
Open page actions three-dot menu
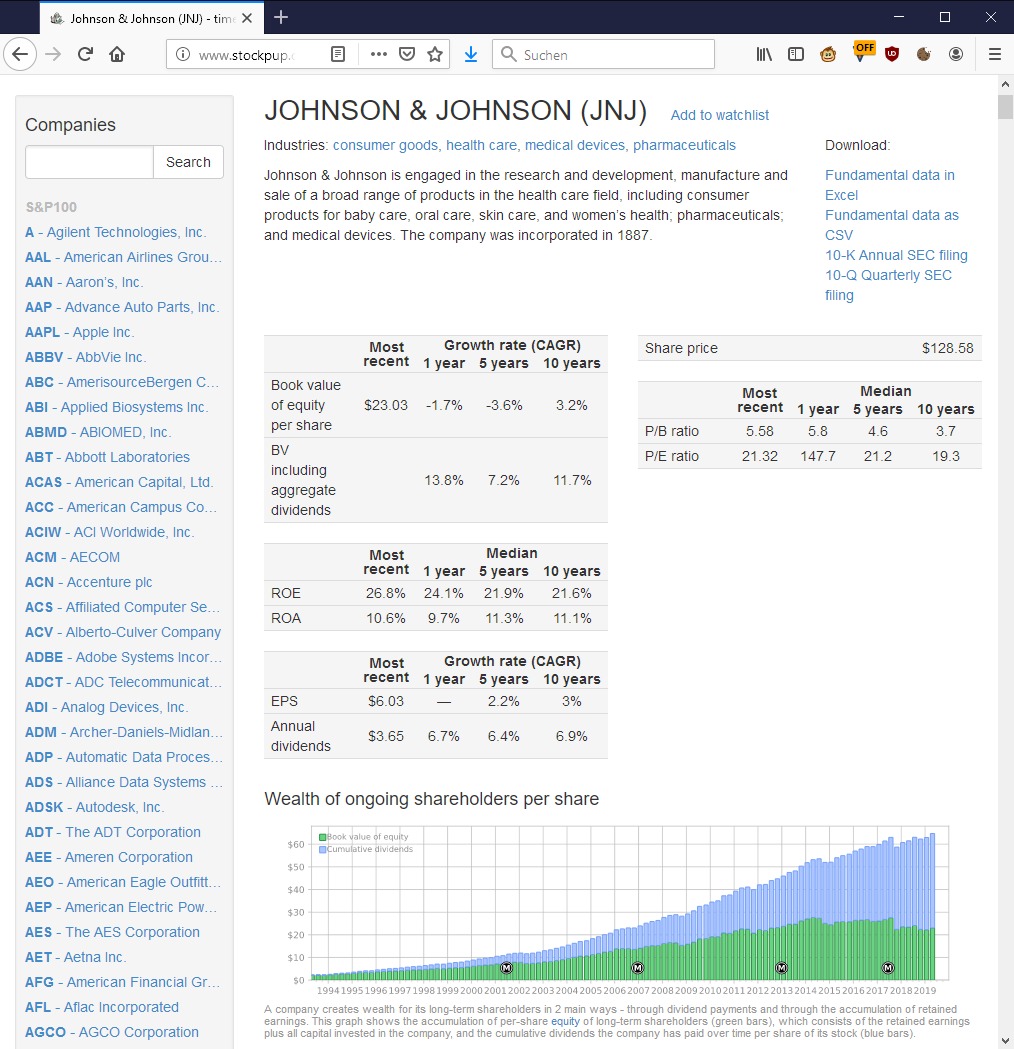[x=378, y=55]
